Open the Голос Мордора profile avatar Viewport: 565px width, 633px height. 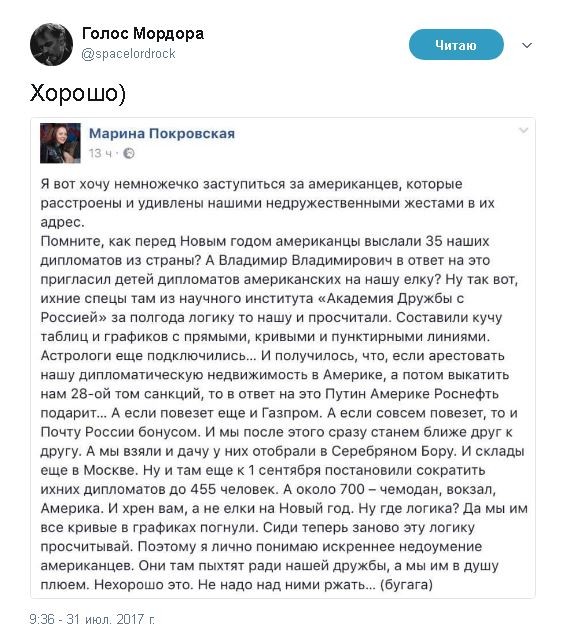click(x=51, y=44)
